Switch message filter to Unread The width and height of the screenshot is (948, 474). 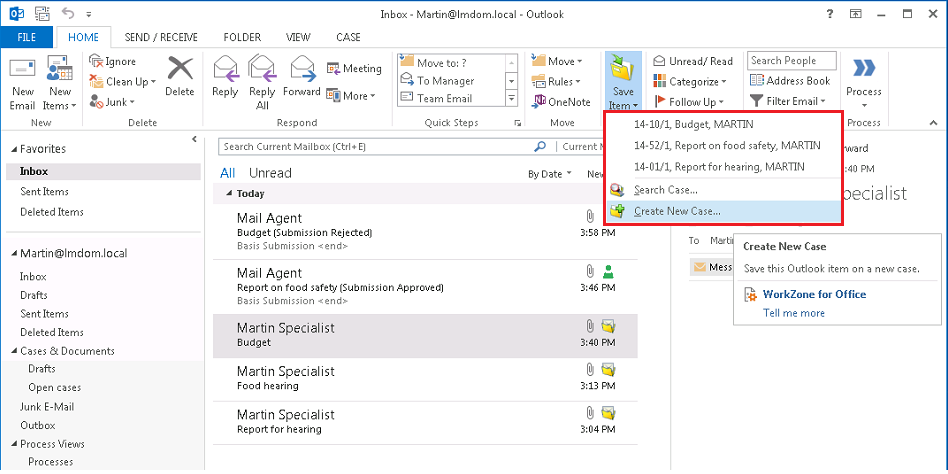(x=270, y=173)
